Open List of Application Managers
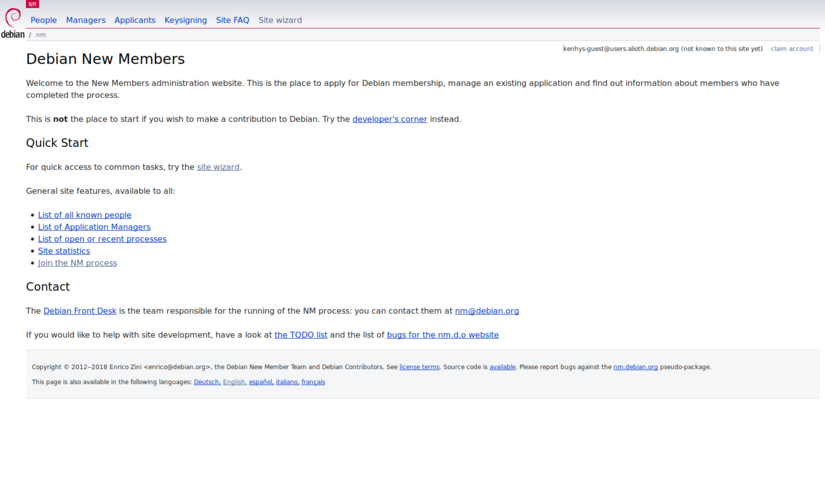Image resolution: width=825 pixels, height=484 pixels. tap(94, 227)
